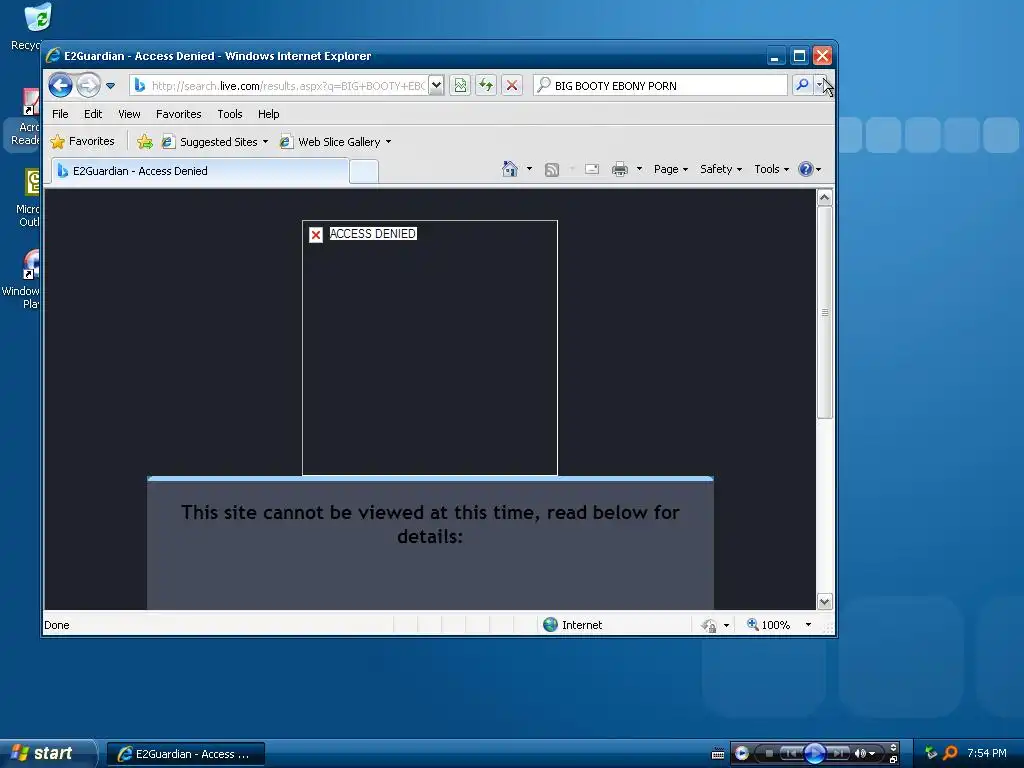Click the Refresh page icon
Viewport: 1024px width, 768px height.
pyautogui.click(x=486, y=86)
